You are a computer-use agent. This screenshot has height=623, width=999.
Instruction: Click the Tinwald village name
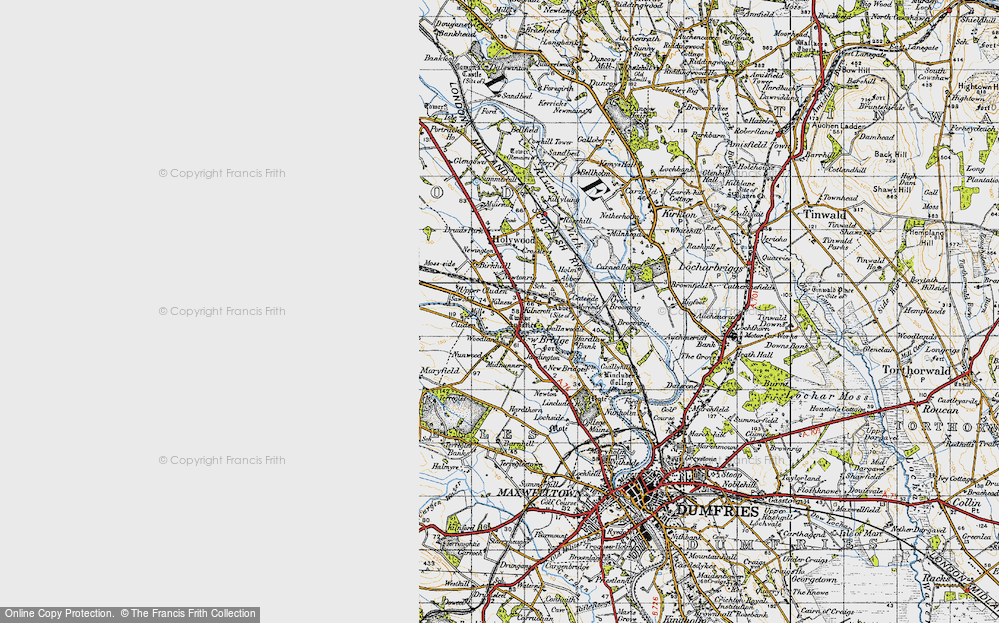[824, 215]
